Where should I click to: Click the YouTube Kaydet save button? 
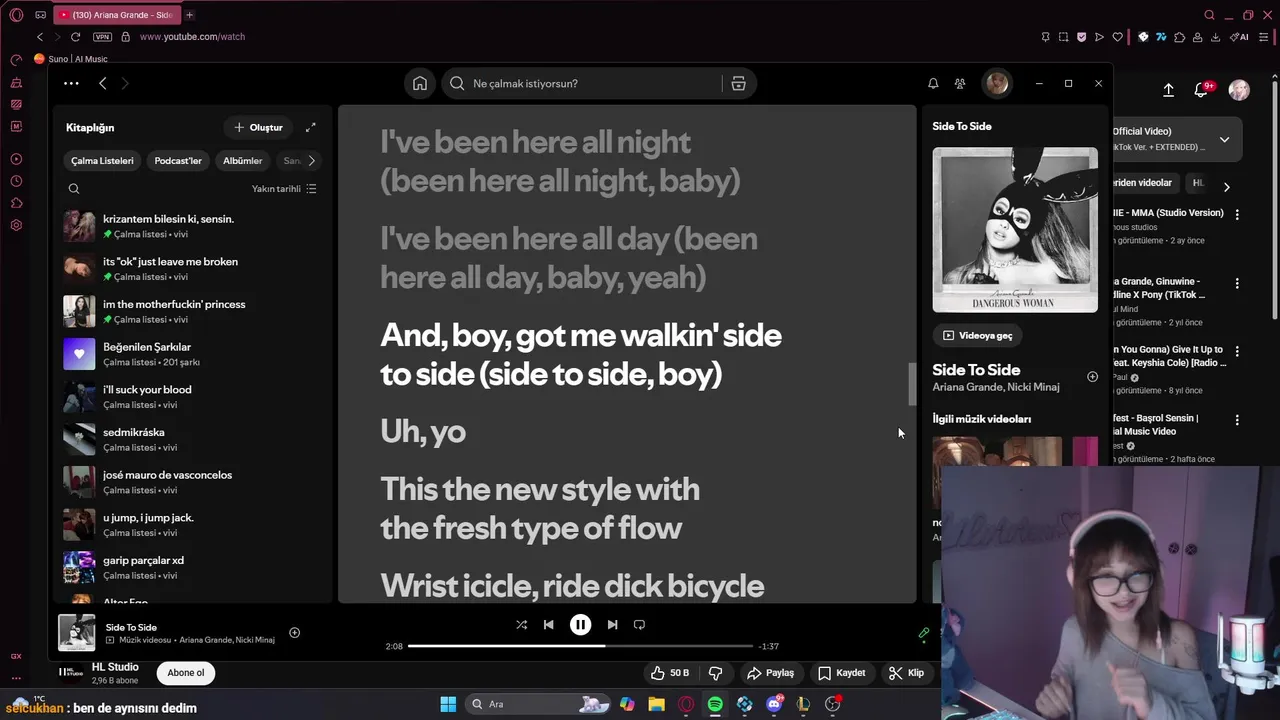click(841, 673)
